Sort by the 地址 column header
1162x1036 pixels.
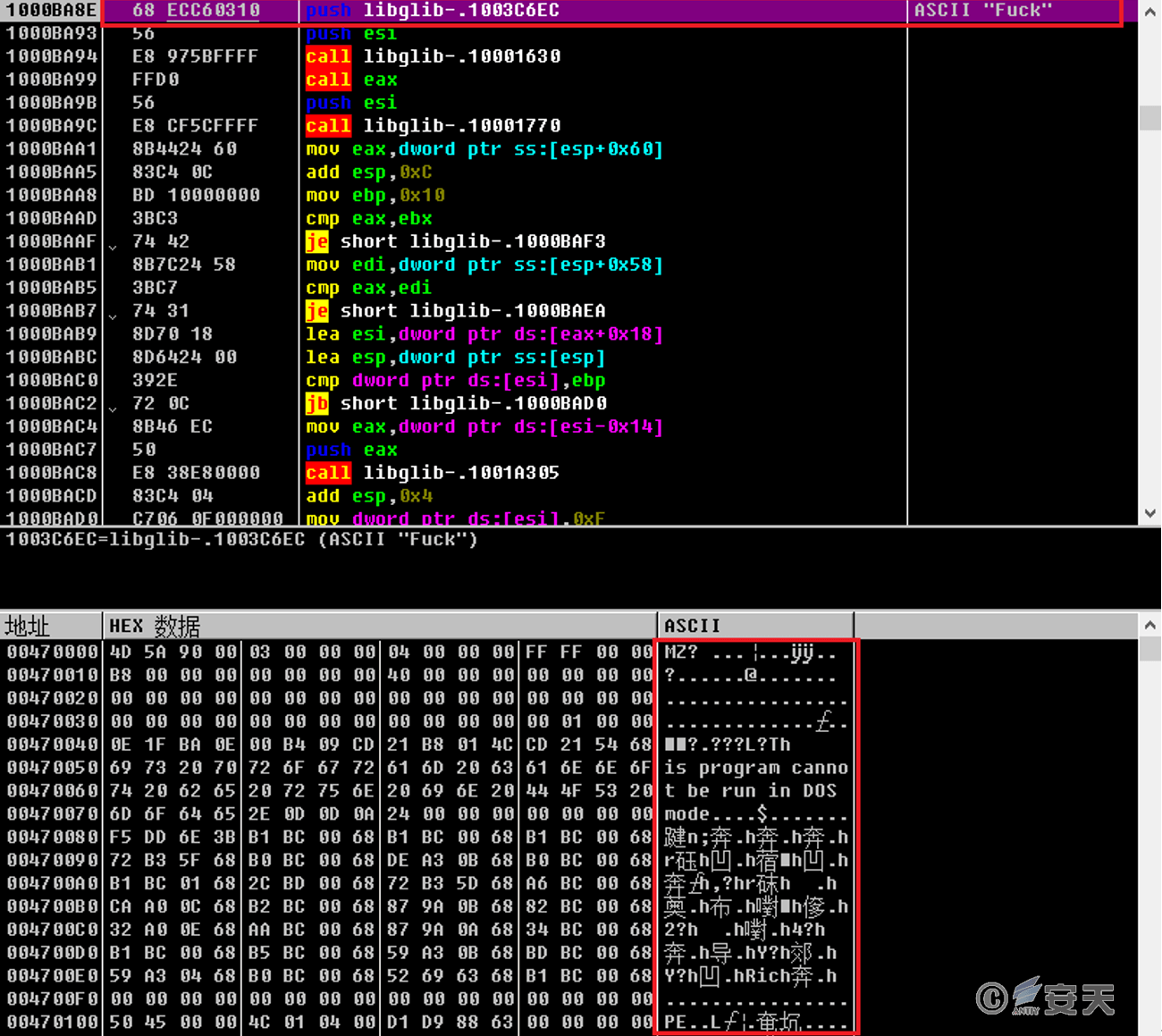point(51,626)
